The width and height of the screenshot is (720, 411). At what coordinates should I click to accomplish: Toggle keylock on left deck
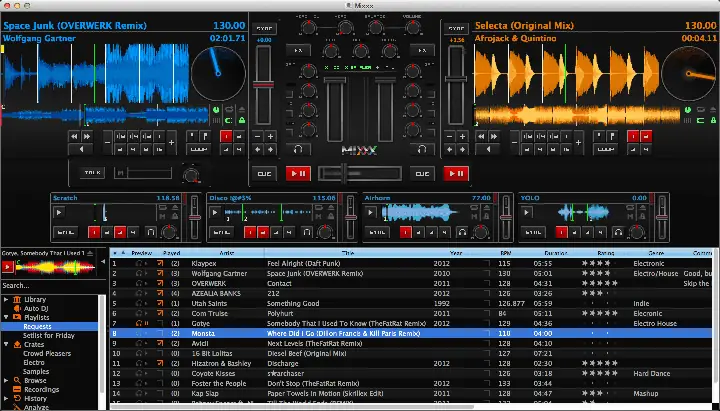point(242,120)
